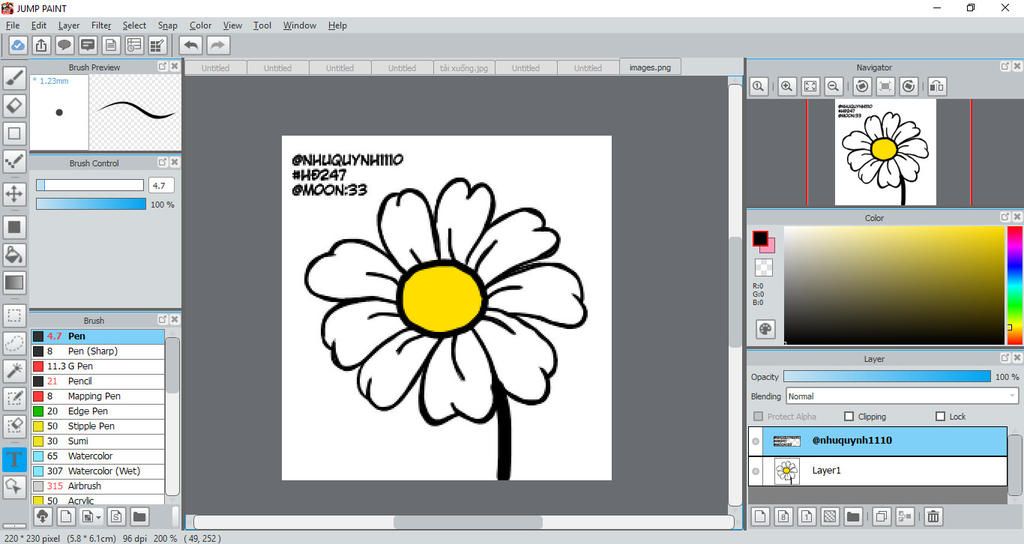Activate the rectangular Select tool
This screenshot has width=1024, height=544.
(14, 316)
